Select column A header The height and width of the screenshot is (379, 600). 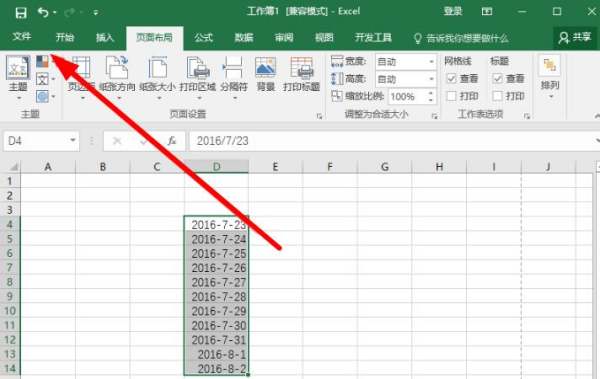coord(48,167)
